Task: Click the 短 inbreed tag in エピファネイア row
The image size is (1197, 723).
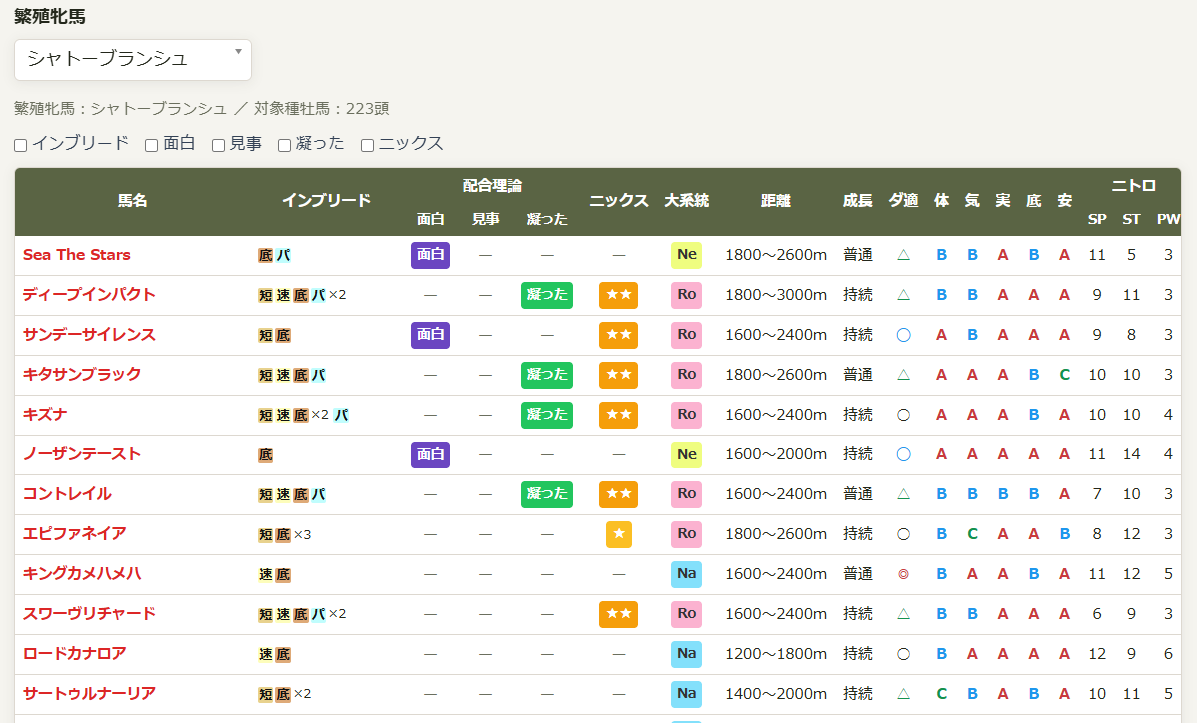Action: (x=266, y=534)
